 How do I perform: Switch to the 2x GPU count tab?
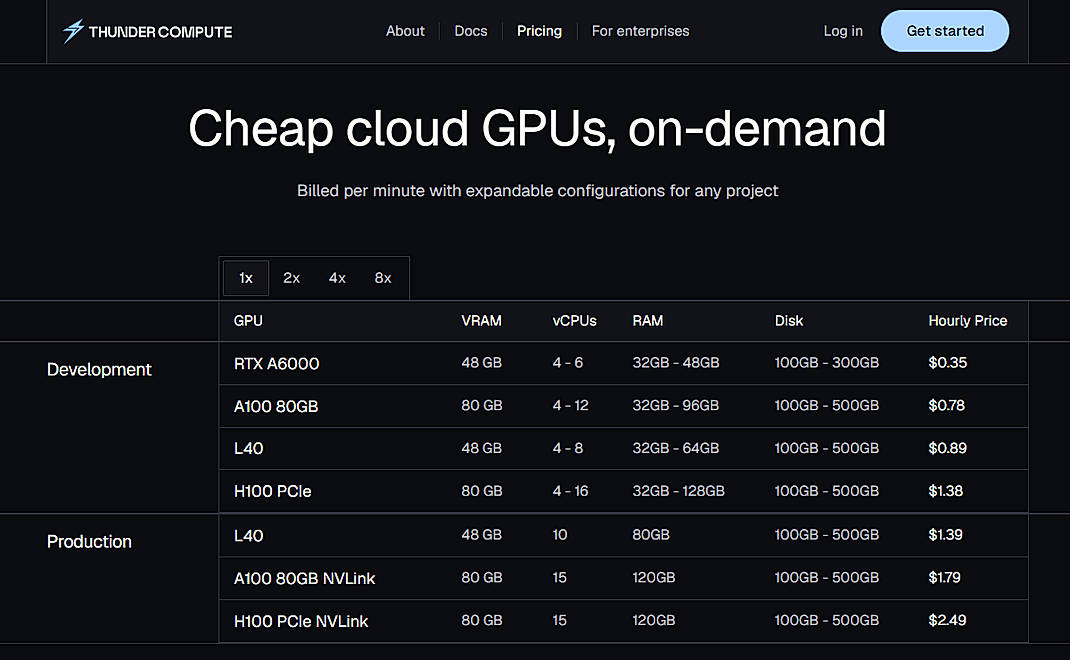pos(291,278)
